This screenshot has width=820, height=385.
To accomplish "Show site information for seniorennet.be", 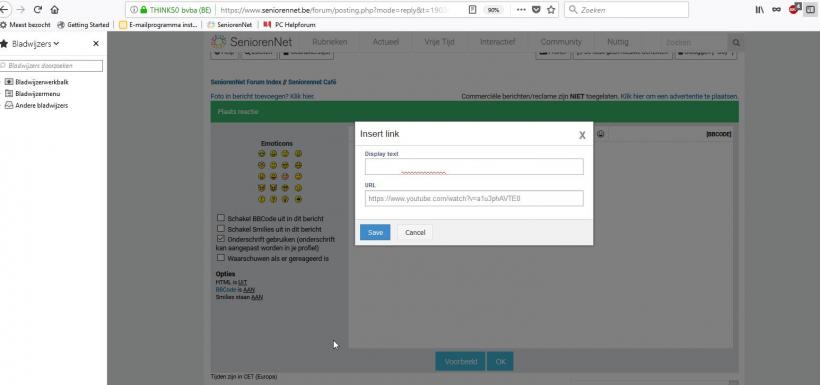I will pyautogui.click(x=133, y=9).
